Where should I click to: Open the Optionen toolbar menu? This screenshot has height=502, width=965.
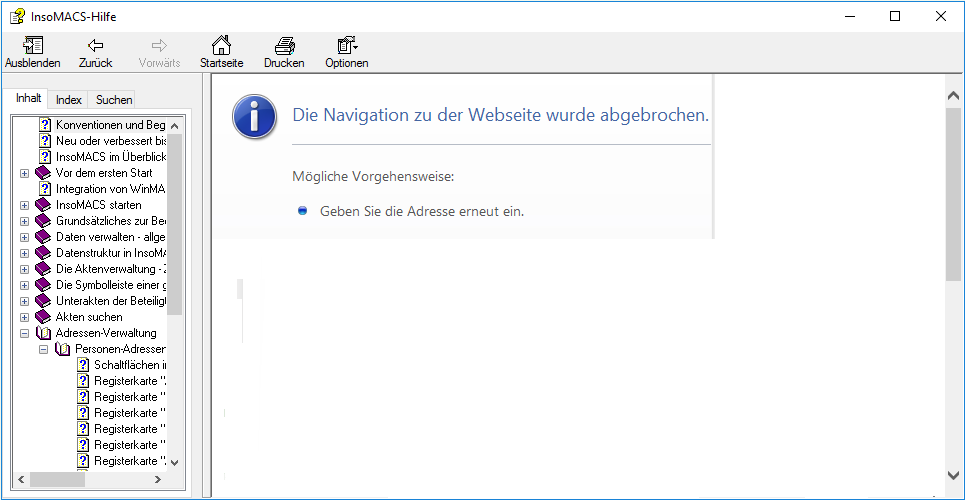[x=347, y=45]
